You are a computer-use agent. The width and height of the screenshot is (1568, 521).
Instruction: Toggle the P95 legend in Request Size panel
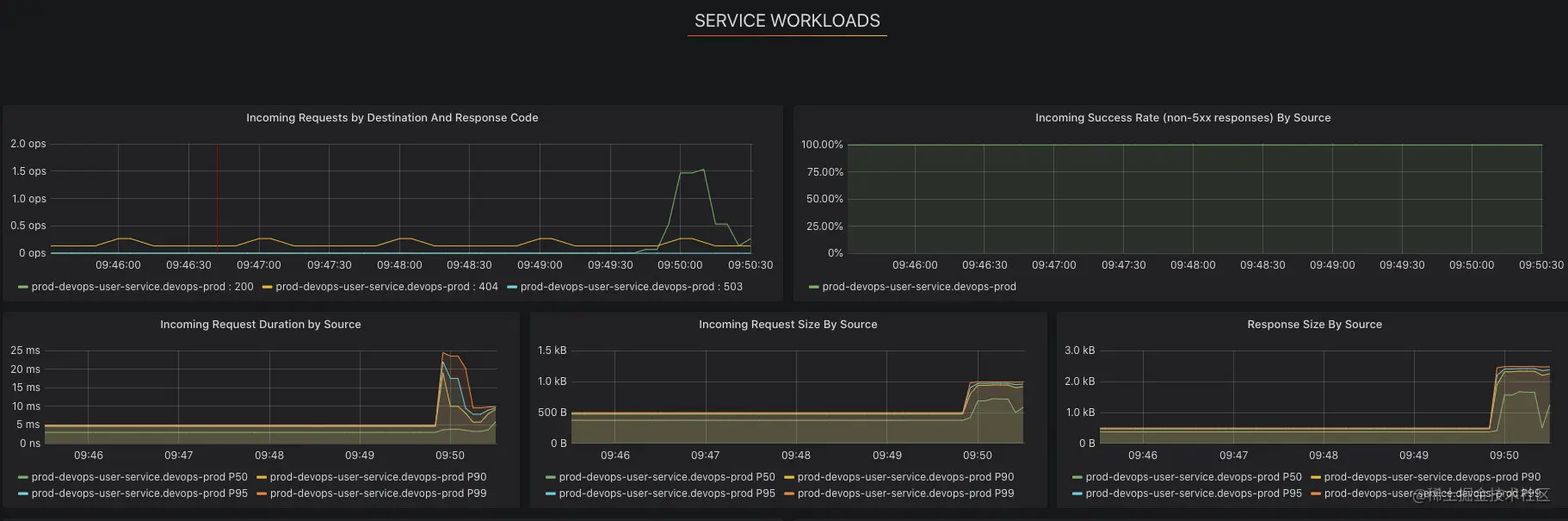[667, 493]
